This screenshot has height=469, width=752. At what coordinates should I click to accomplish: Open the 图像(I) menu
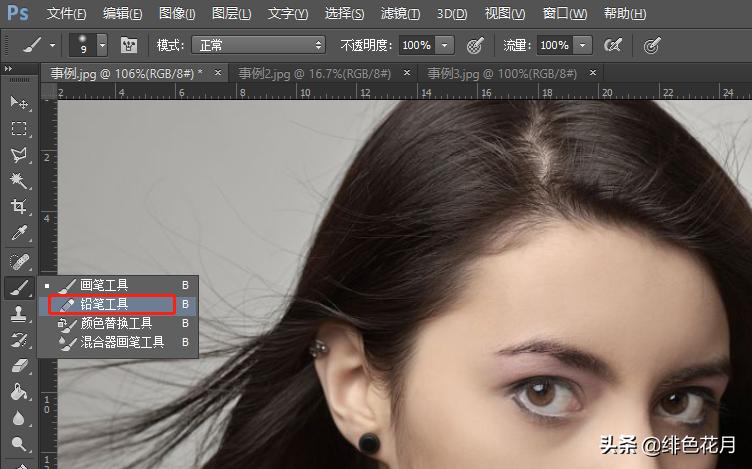[x=177, y=13]
